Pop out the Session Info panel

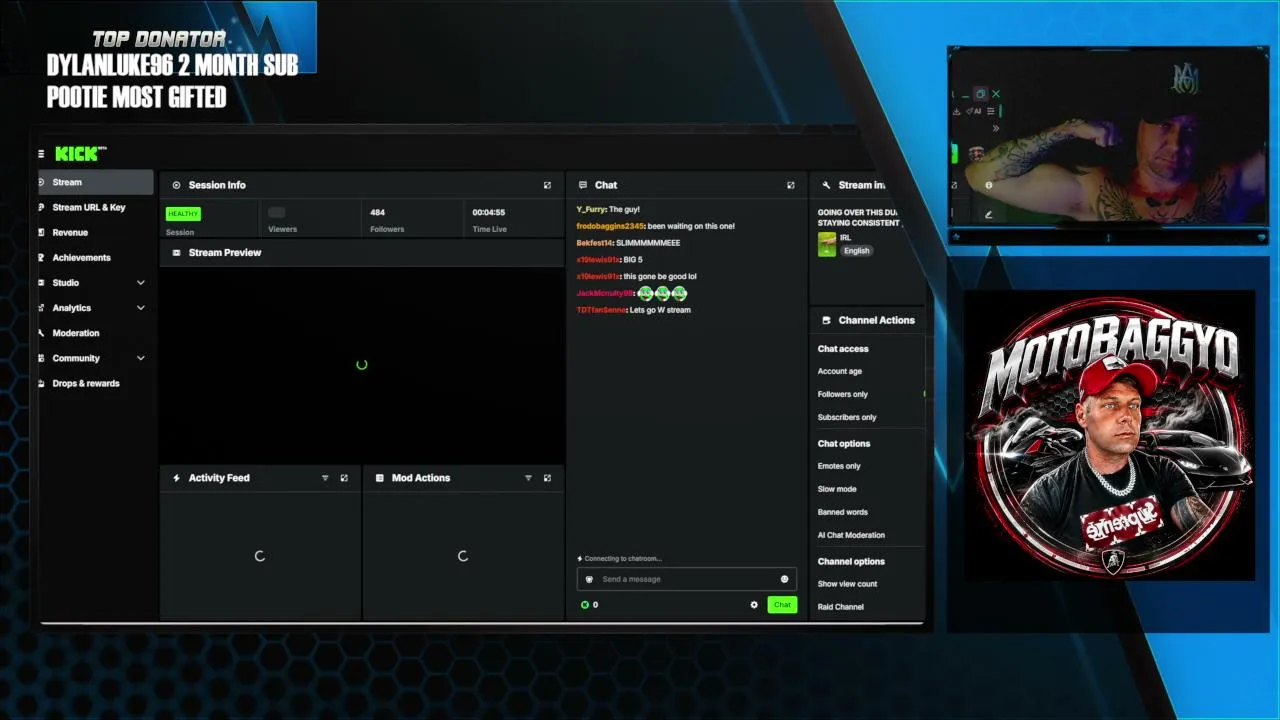(x=547, y=185)
